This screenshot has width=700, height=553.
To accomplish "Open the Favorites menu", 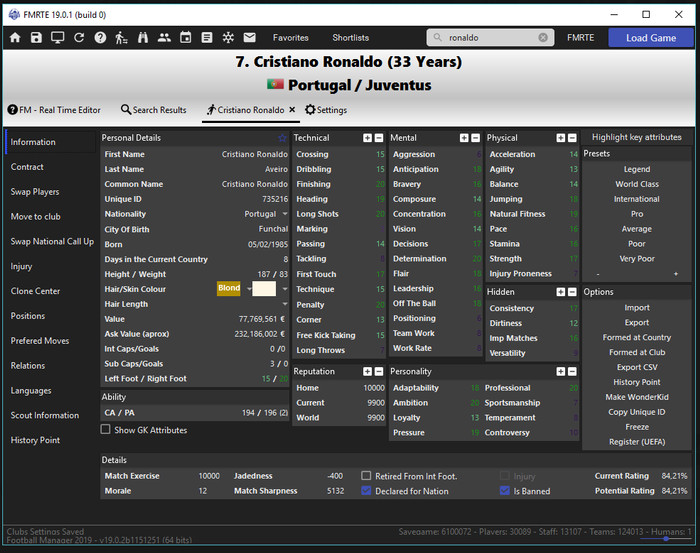I will pyautogui.click(x=291, y=38).
